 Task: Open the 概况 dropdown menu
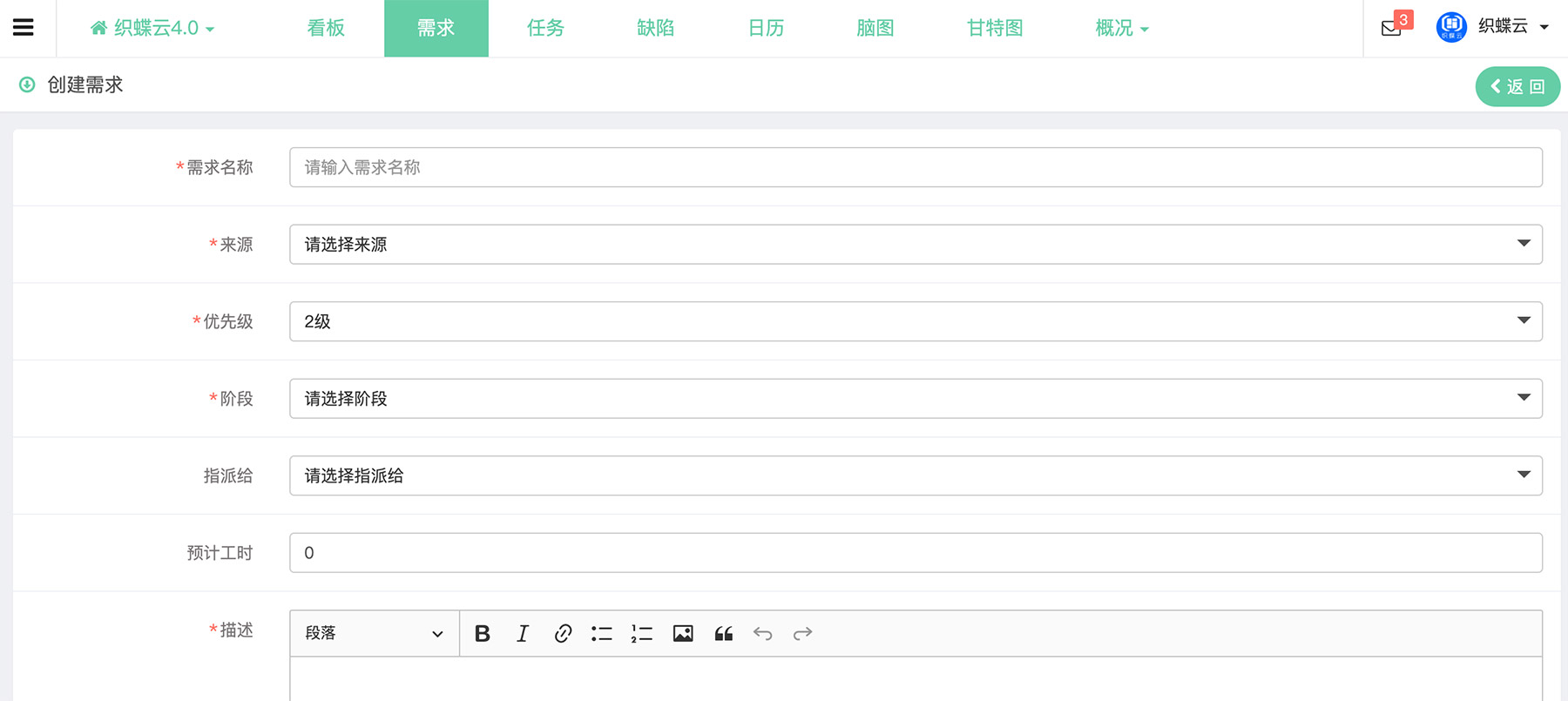(1122, 28)
